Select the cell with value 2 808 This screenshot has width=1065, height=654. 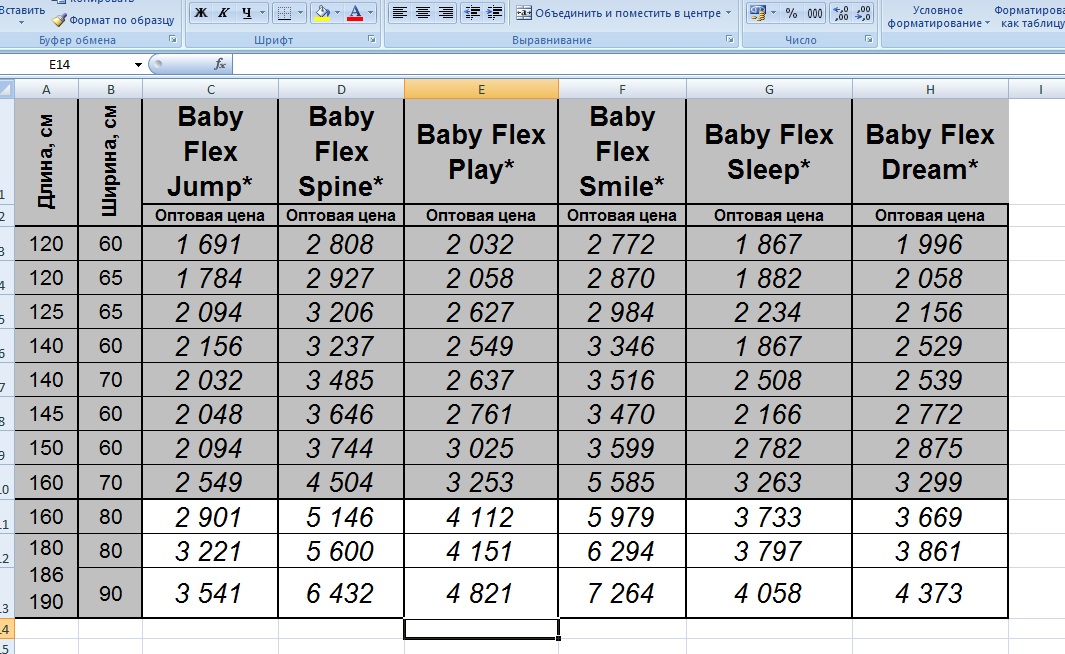click(341, 244)
